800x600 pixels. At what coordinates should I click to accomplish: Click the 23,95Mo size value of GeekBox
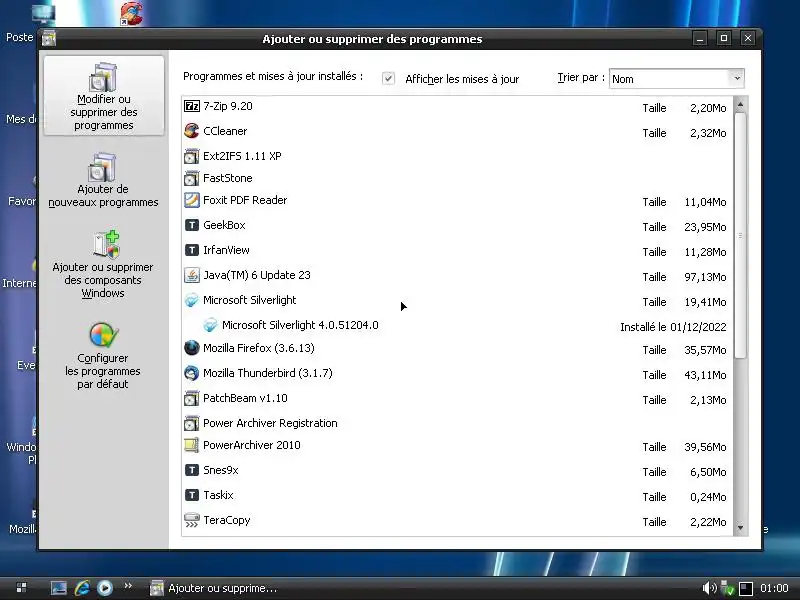[705, 227]
